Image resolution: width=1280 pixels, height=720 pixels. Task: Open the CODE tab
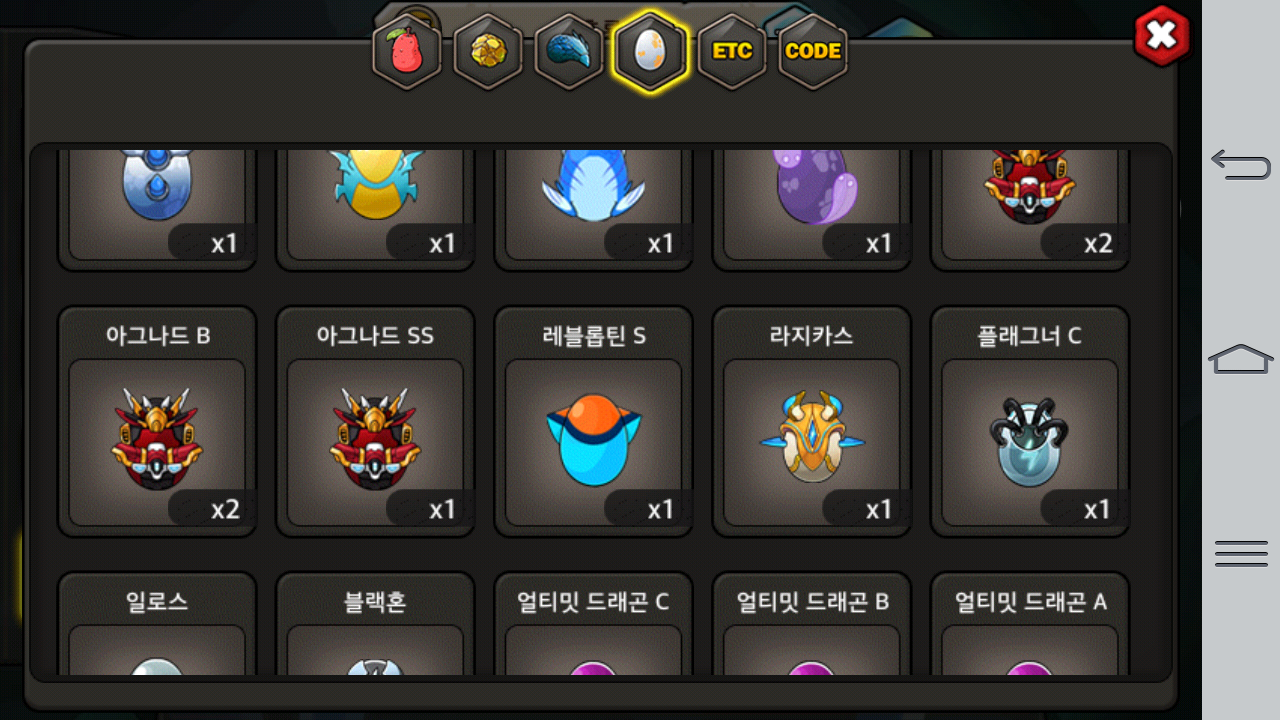(x=813, y=51)
